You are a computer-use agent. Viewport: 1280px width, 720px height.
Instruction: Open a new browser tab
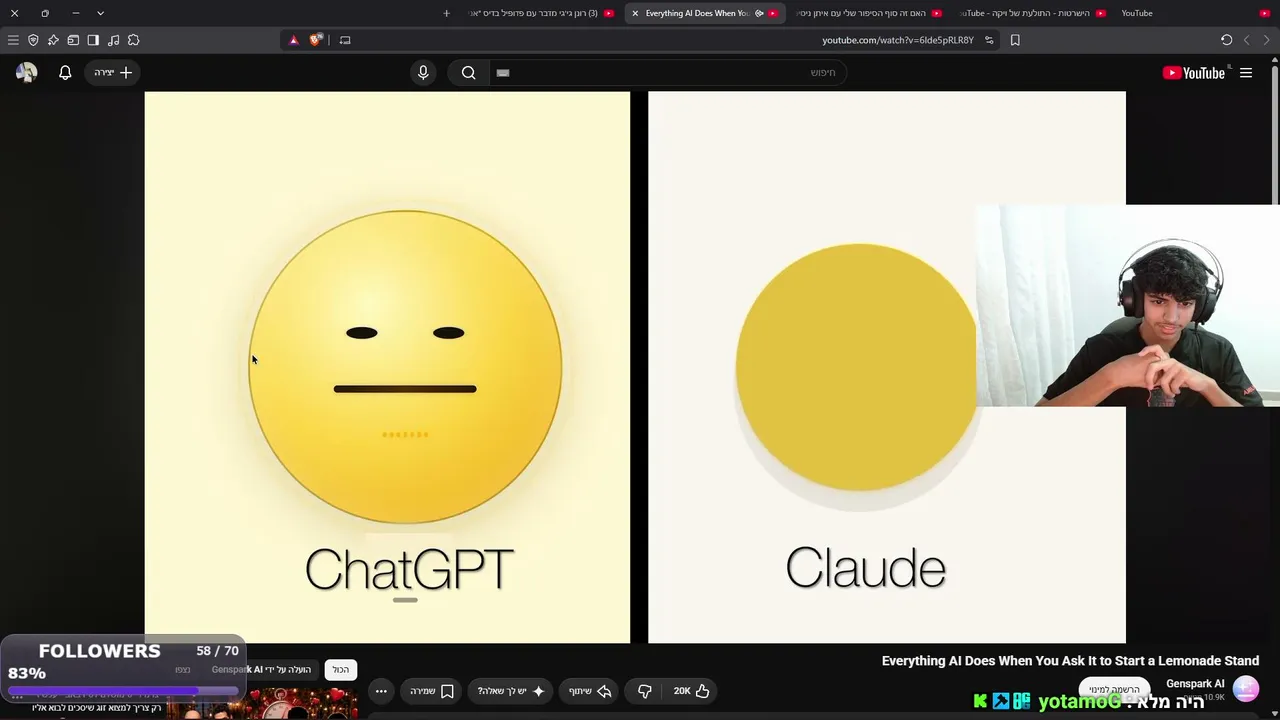click(446, 13)
